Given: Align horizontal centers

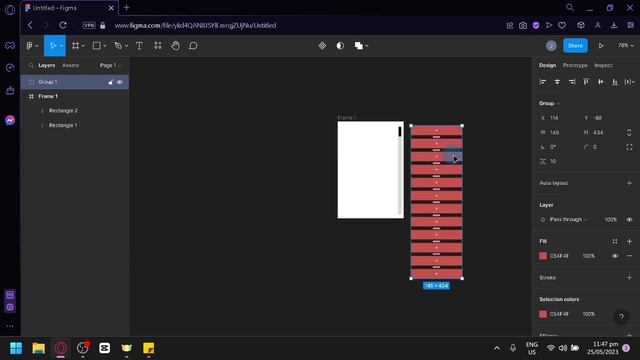Looking at the screenshot, I should (x=557, y=82).
